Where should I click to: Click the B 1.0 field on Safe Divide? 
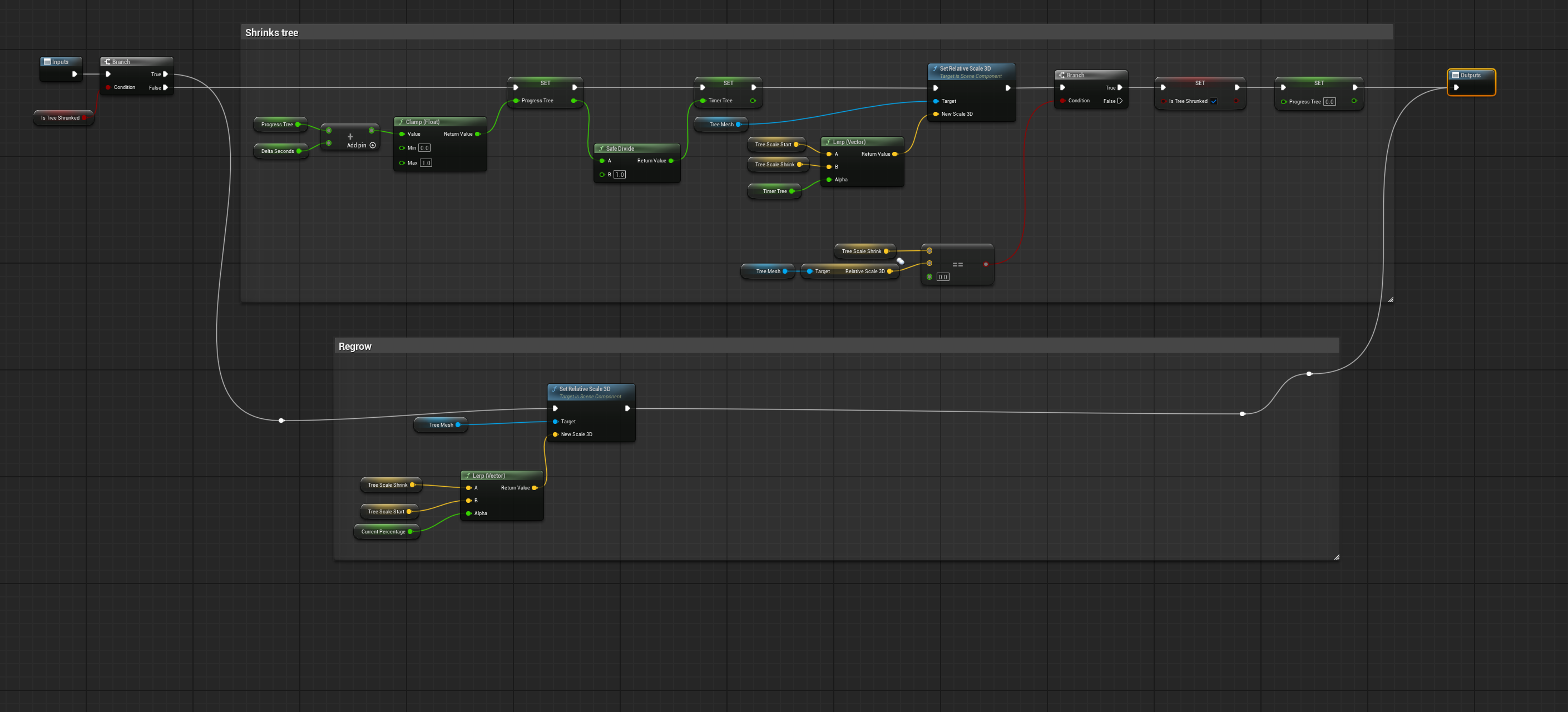pos(620,174)
